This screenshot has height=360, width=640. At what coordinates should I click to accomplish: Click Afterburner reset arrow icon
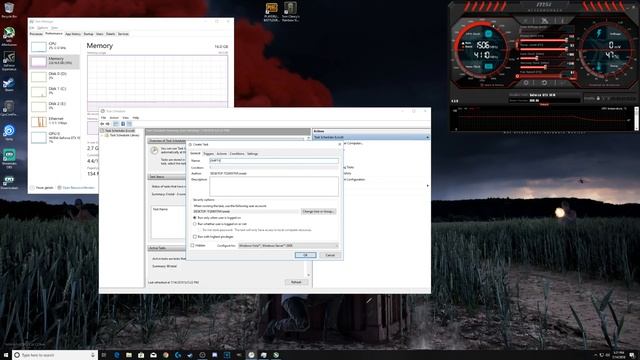pyautogui.click(x=544, y=82)
